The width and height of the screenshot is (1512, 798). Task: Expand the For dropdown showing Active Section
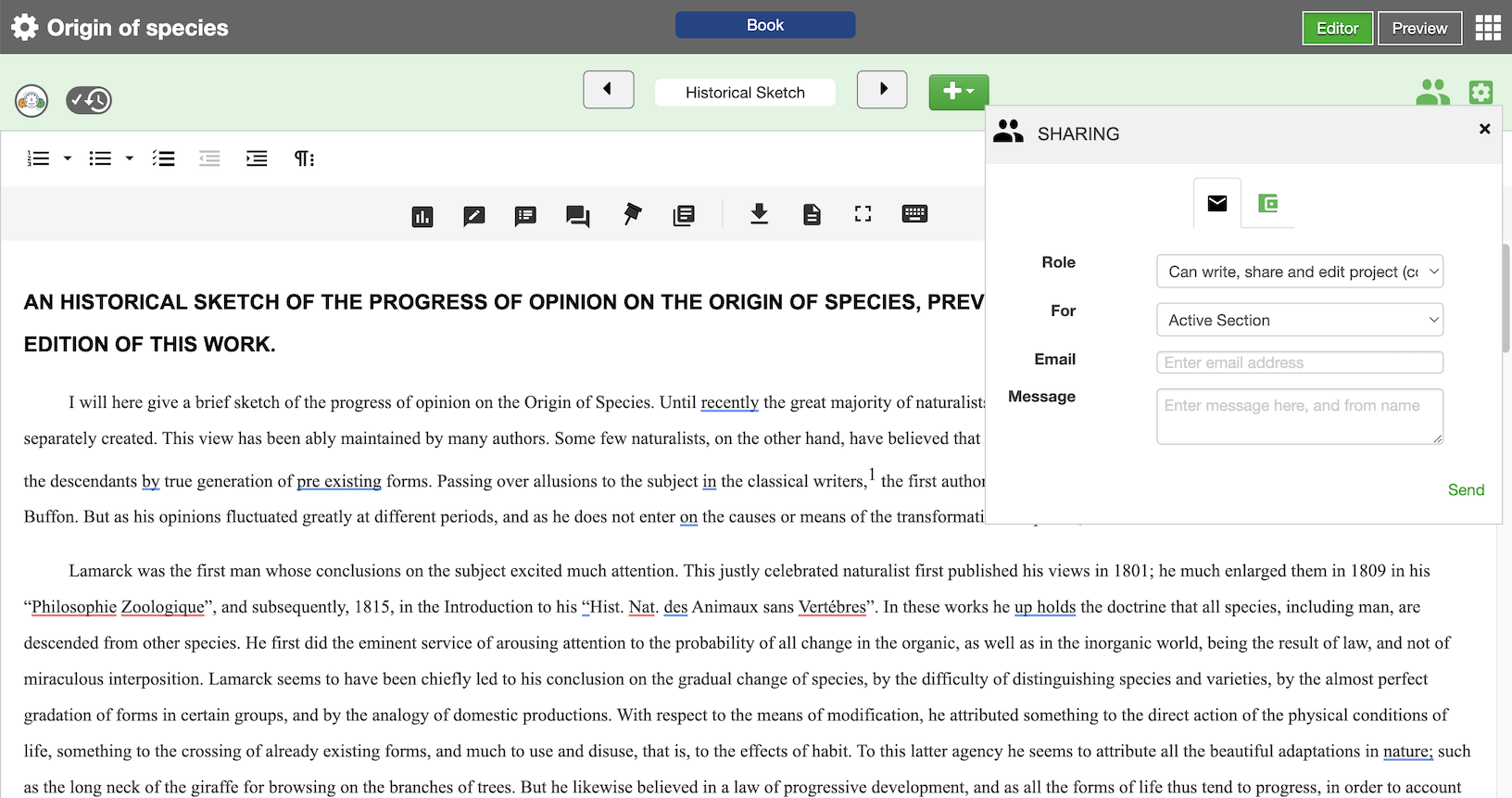(x=1299, y=320)
